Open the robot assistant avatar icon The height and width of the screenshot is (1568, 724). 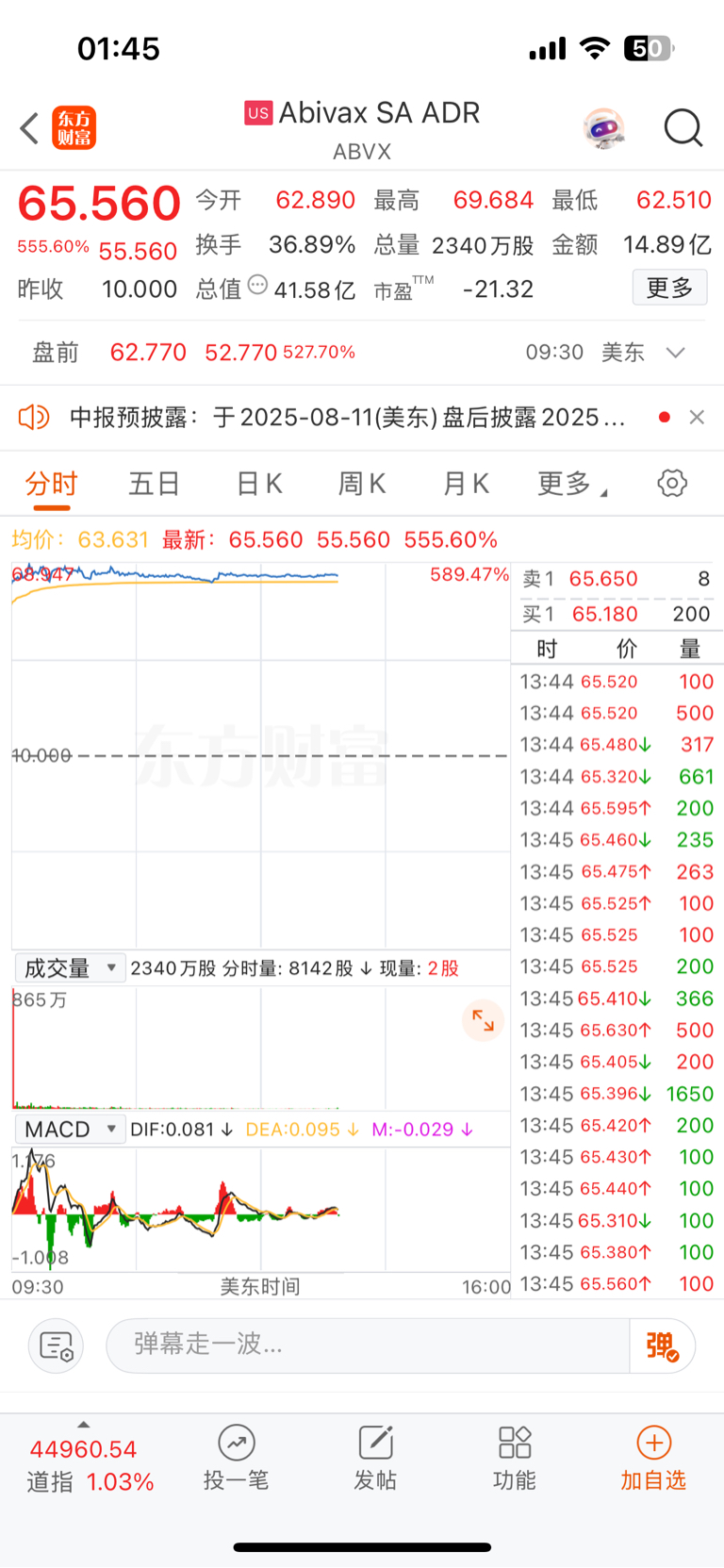tap(604, 128)
